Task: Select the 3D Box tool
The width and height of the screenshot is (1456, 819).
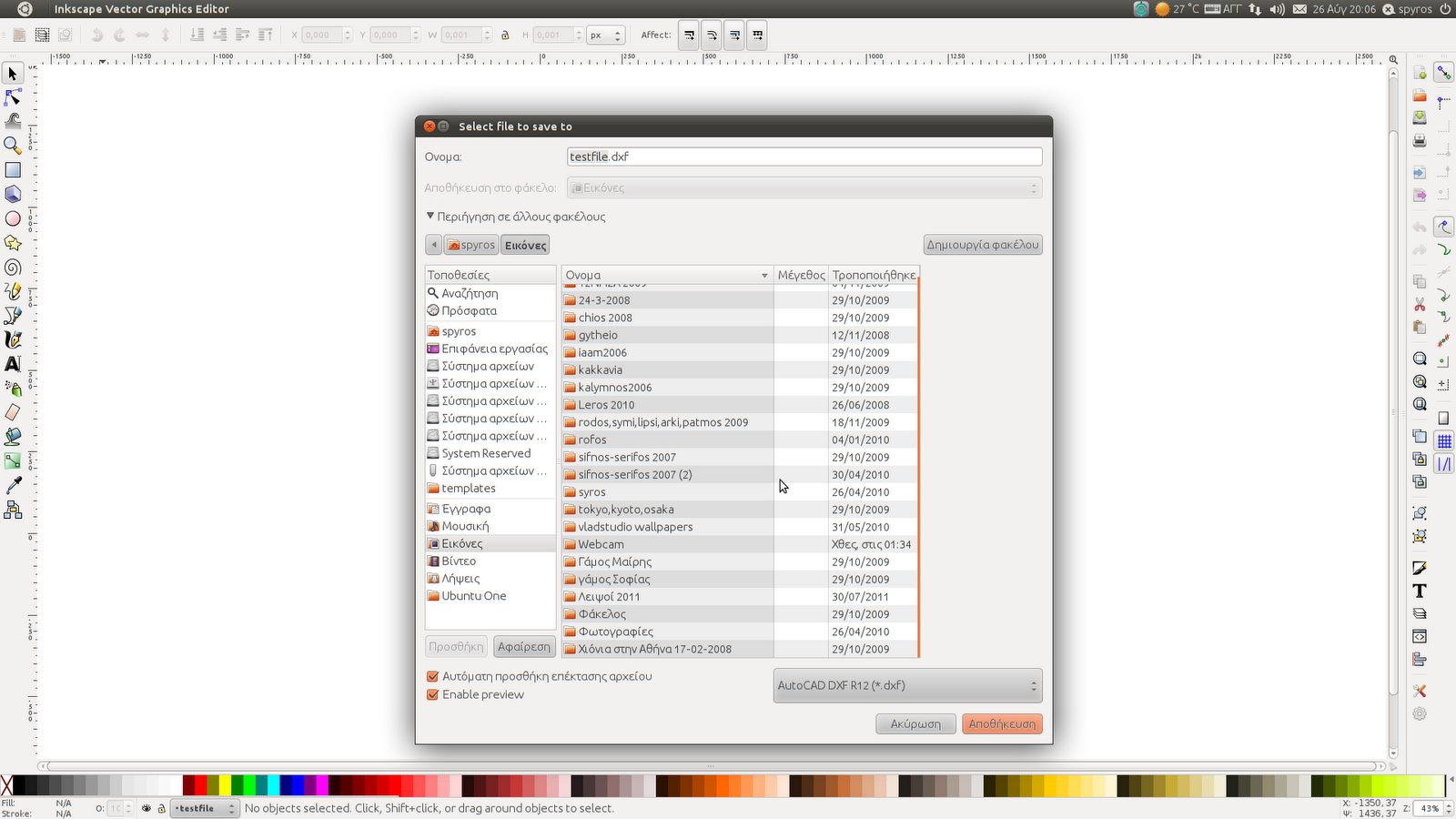Action: [13, 194]
